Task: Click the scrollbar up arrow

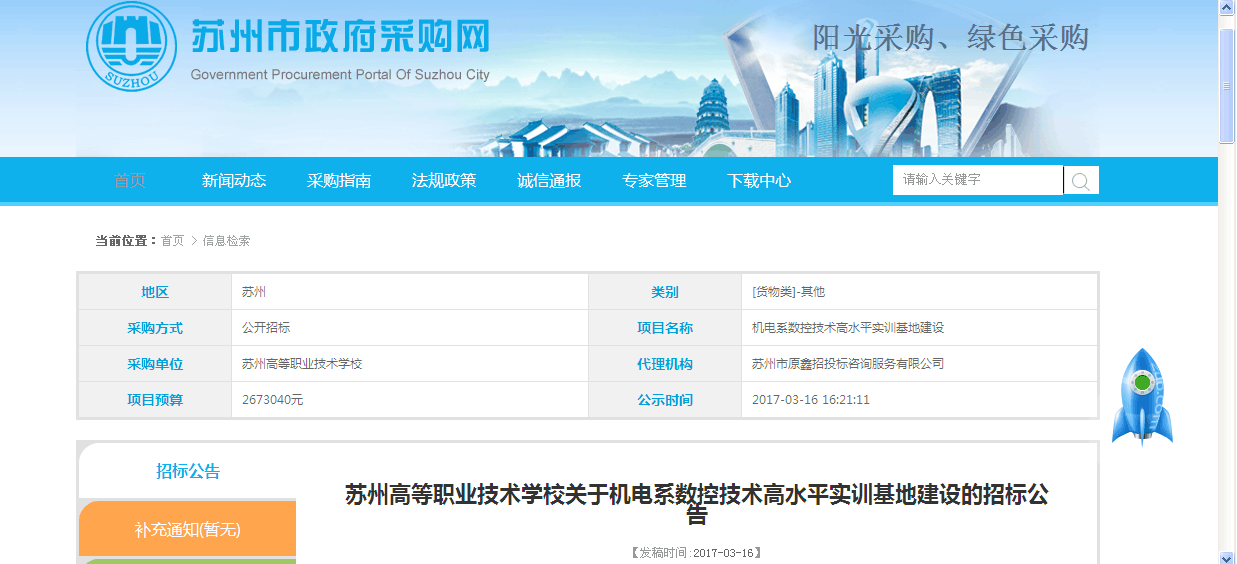Action: pyautogui.click(x=1226, y=8)
